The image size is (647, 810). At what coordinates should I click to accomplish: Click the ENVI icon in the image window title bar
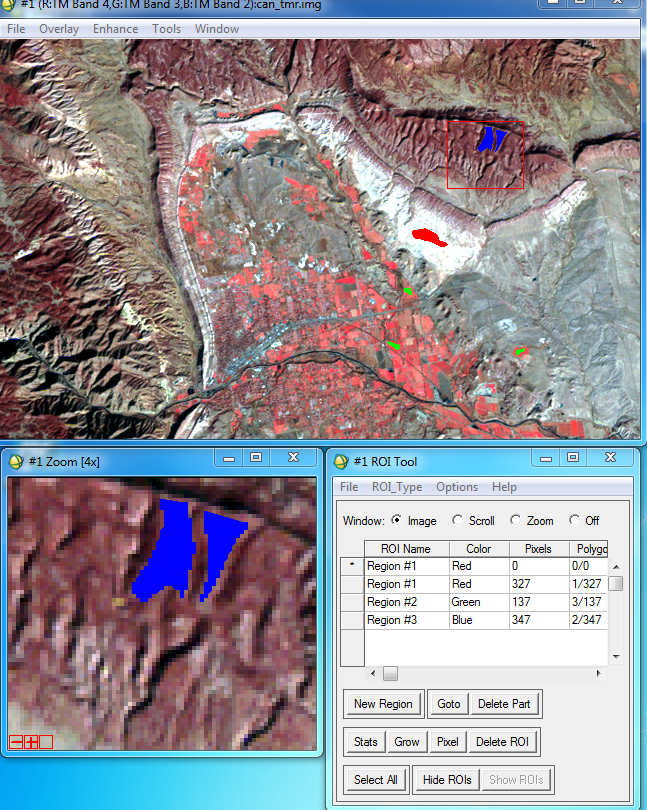(x=8, y=4)
